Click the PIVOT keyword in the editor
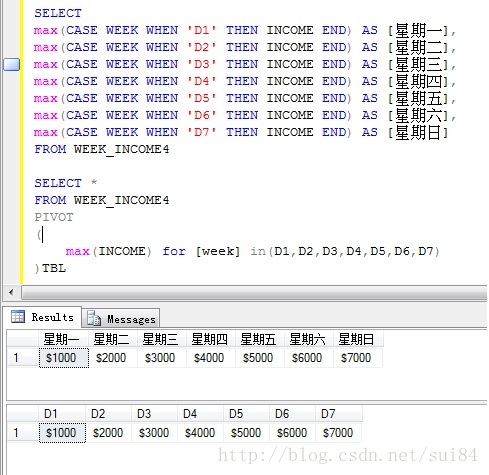Image resolution: width=489 pixels, height=475 pixels. (54, 217)
